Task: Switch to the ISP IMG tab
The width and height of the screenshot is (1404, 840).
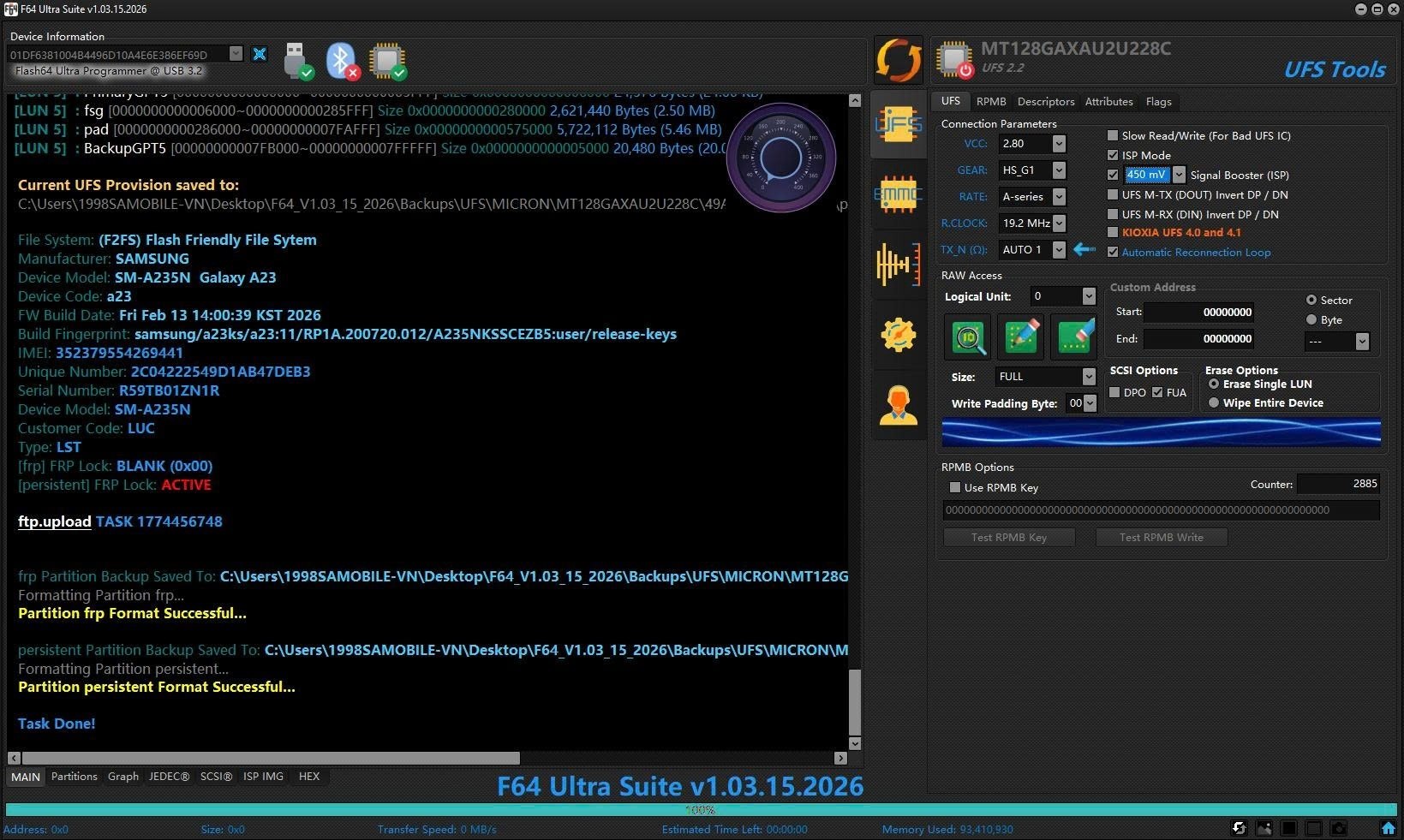Action: [263, 776]
